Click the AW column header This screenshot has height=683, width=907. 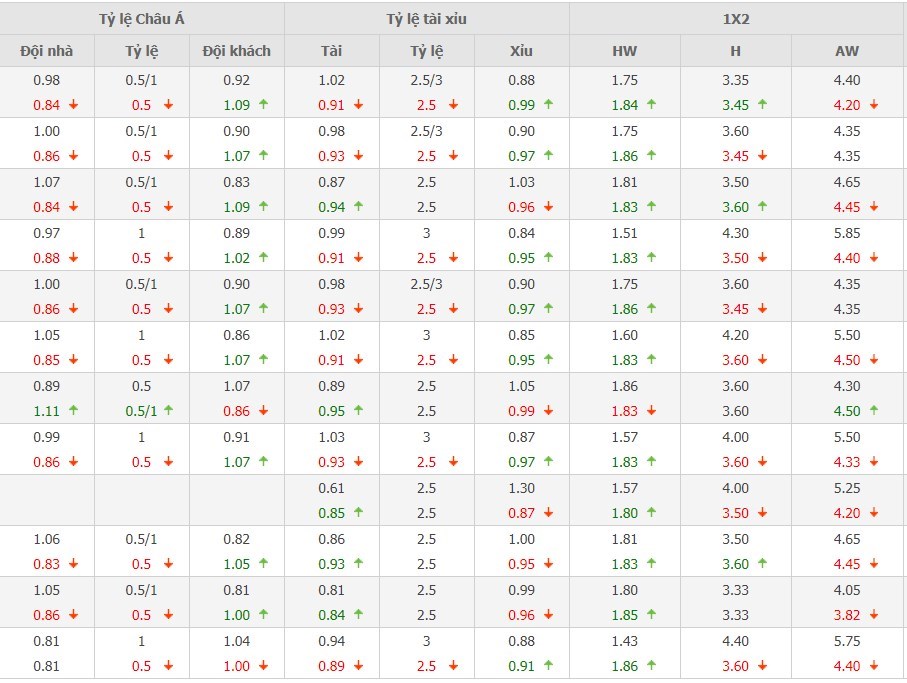[847, 51]
